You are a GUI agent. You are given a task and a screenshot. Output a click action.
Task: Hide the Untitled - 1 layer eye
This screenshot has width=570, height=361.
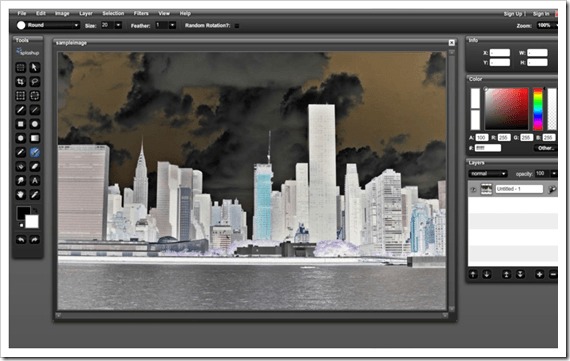473,189
